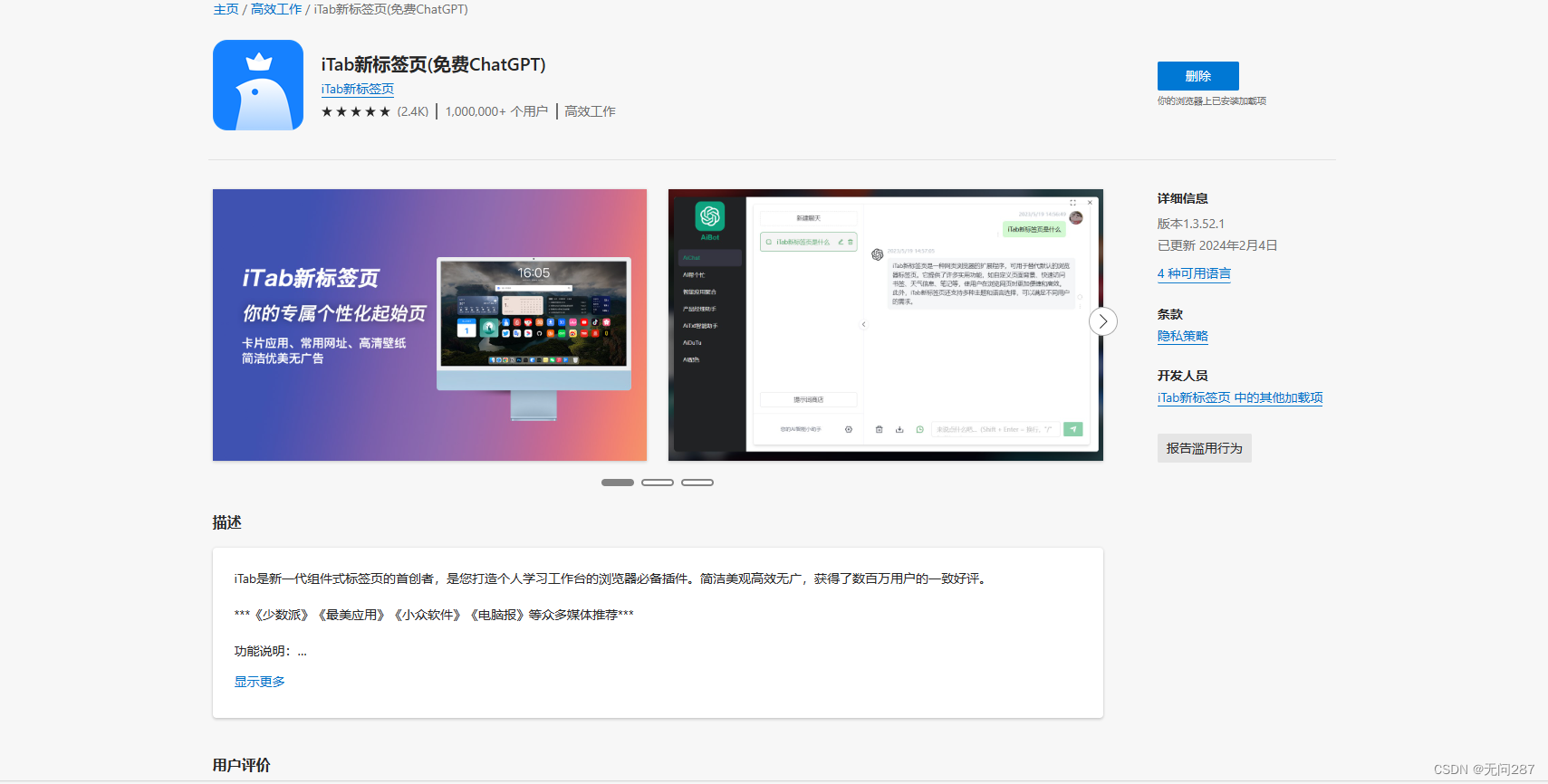This screenshot has width=1548, height=784.
Task: Open the 4 种可用语言 link
Action: (1194, 273)
